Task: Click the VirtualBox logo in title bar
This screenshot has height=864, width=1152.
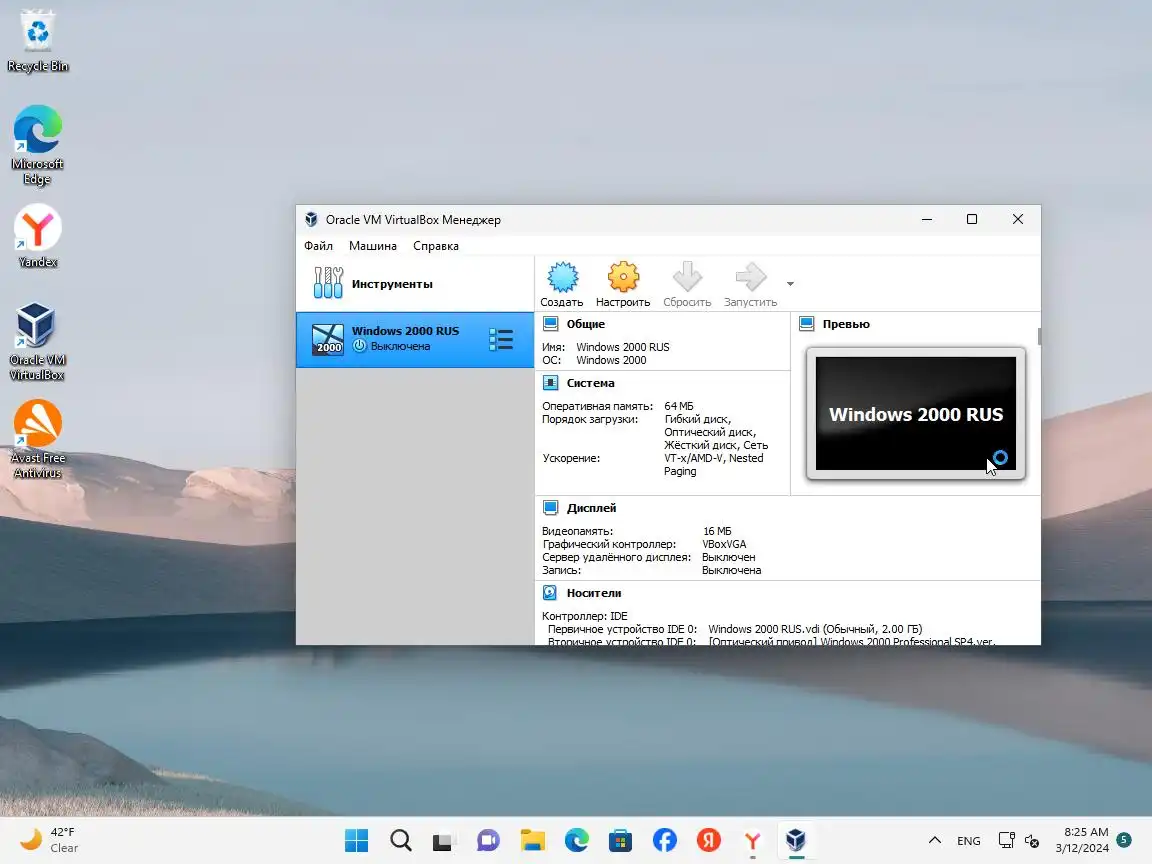Action: pos(312,220)
